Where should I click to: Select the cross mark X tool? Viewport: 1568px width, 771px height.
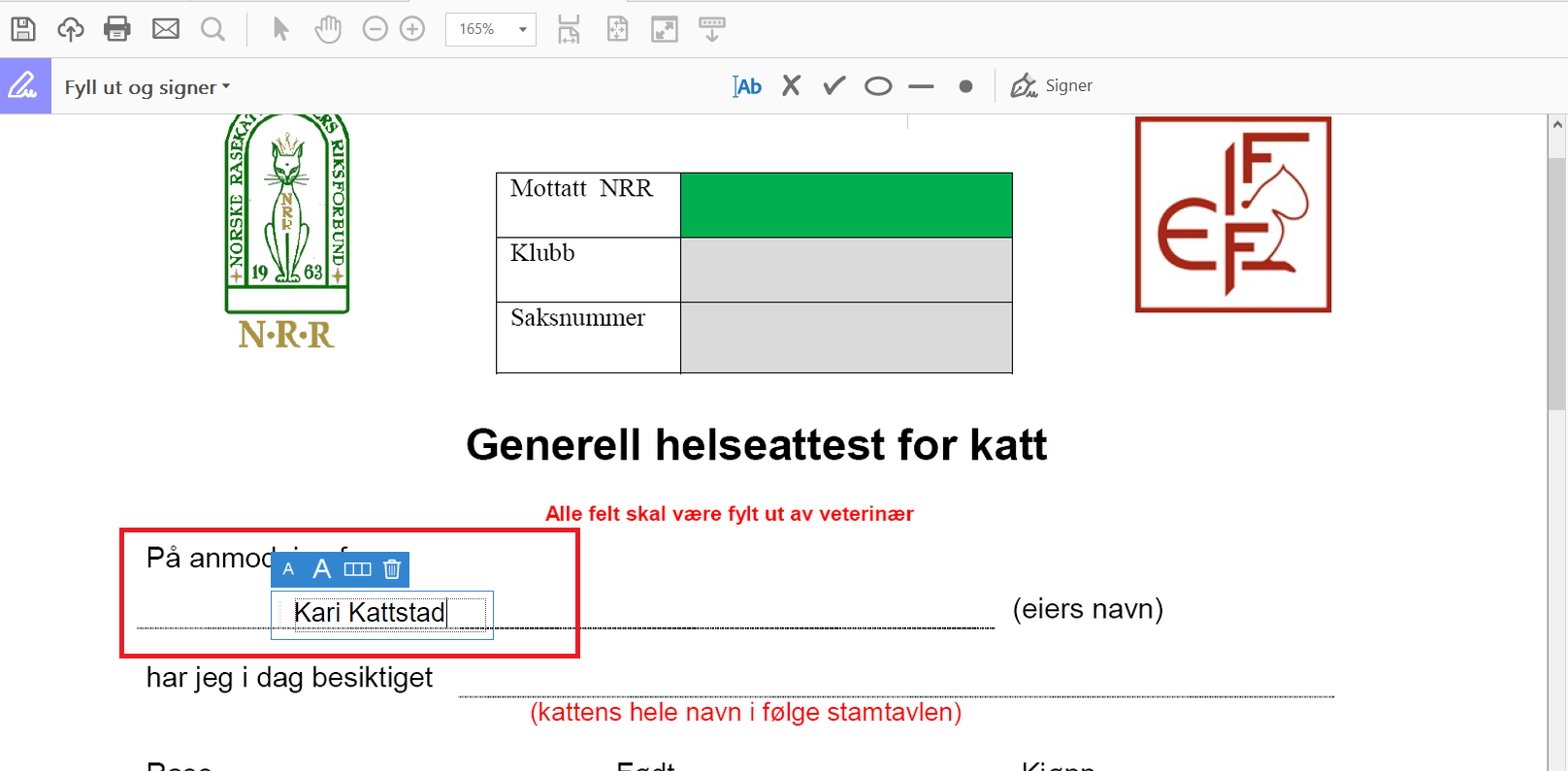(792, 86)
